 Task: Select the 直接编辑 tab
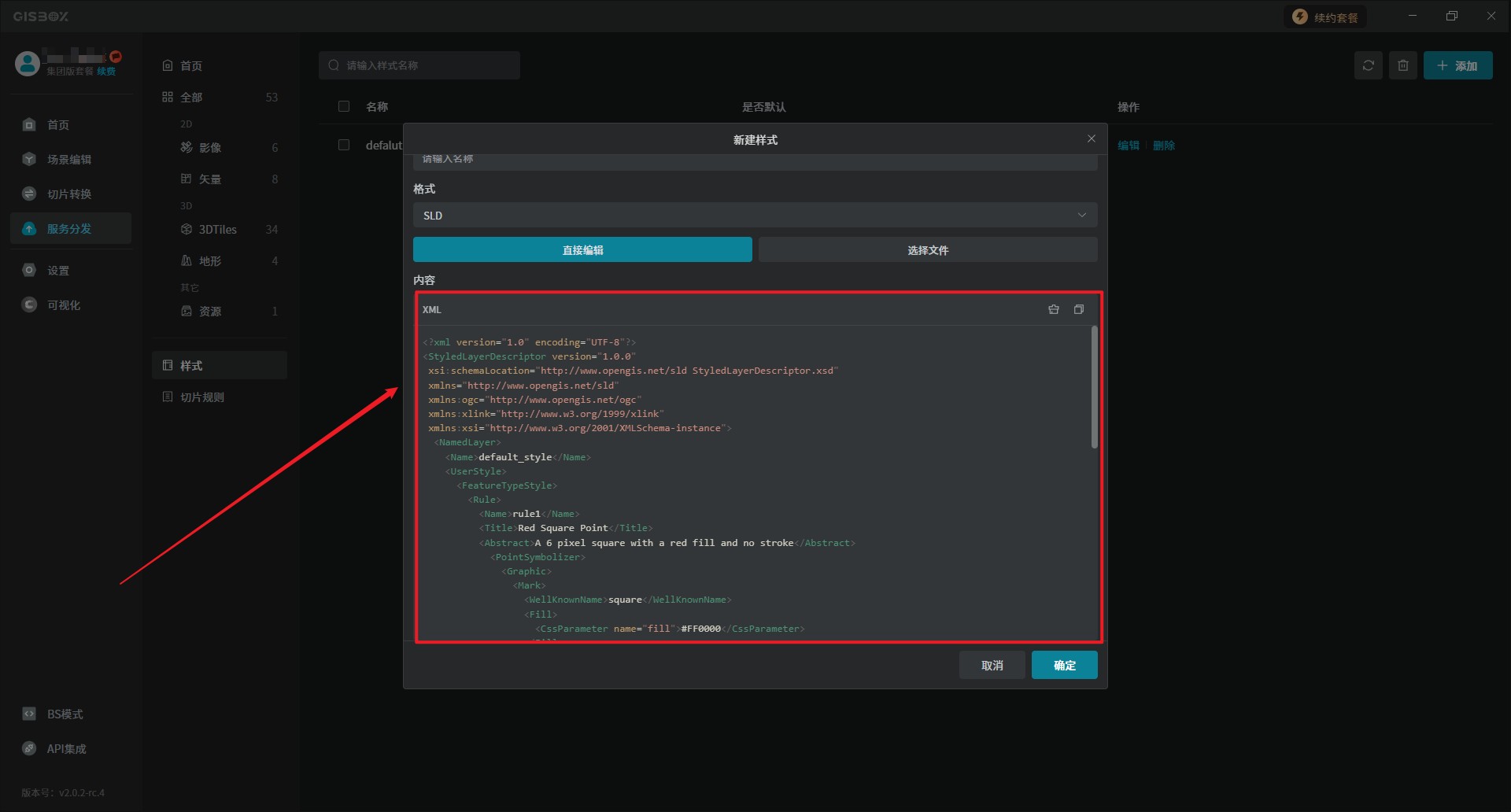[582, 250]
